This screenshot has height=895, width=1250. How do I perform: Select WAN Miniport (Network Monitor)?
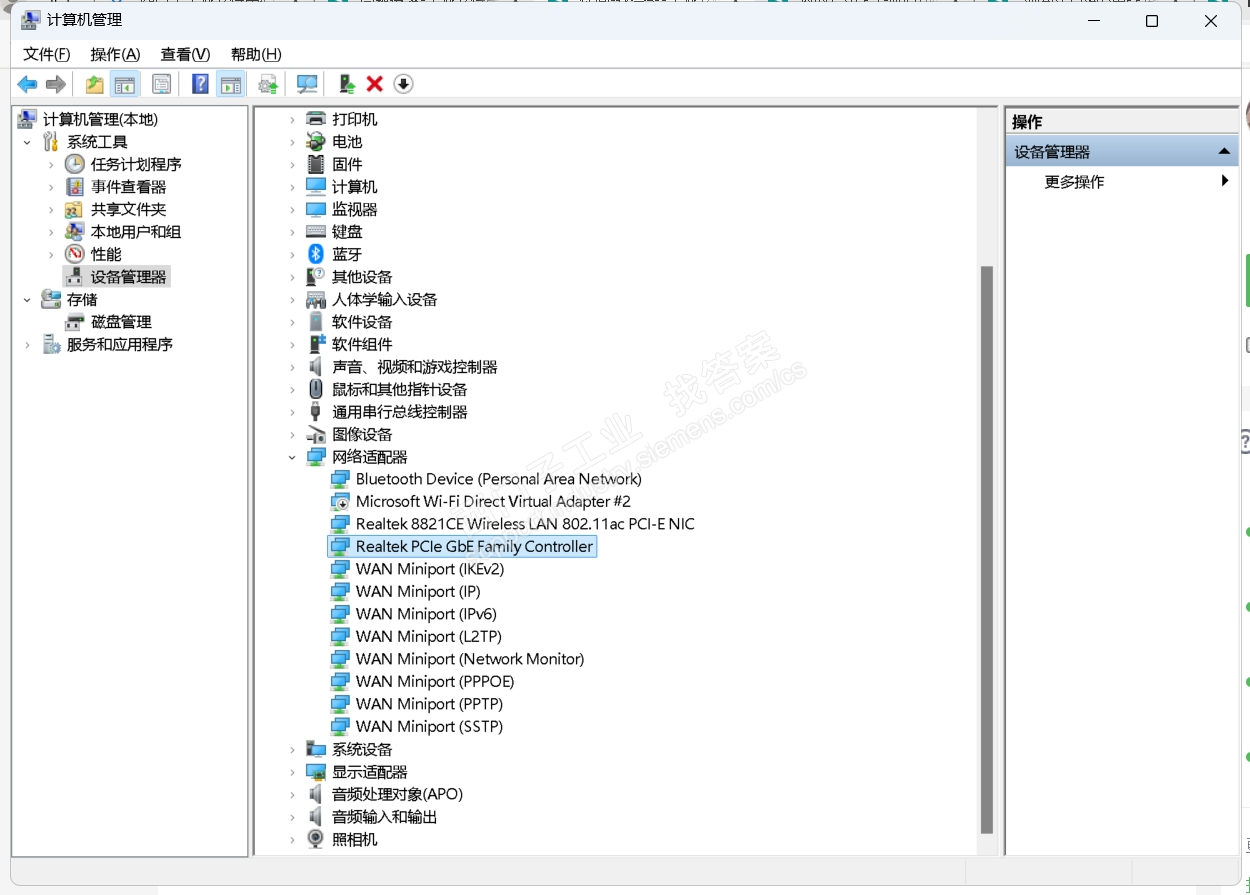point(470,659)
